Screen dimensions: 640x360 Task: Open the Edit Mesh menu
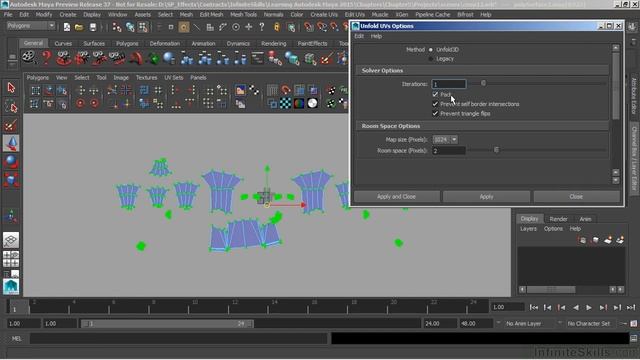pos(211,15)
